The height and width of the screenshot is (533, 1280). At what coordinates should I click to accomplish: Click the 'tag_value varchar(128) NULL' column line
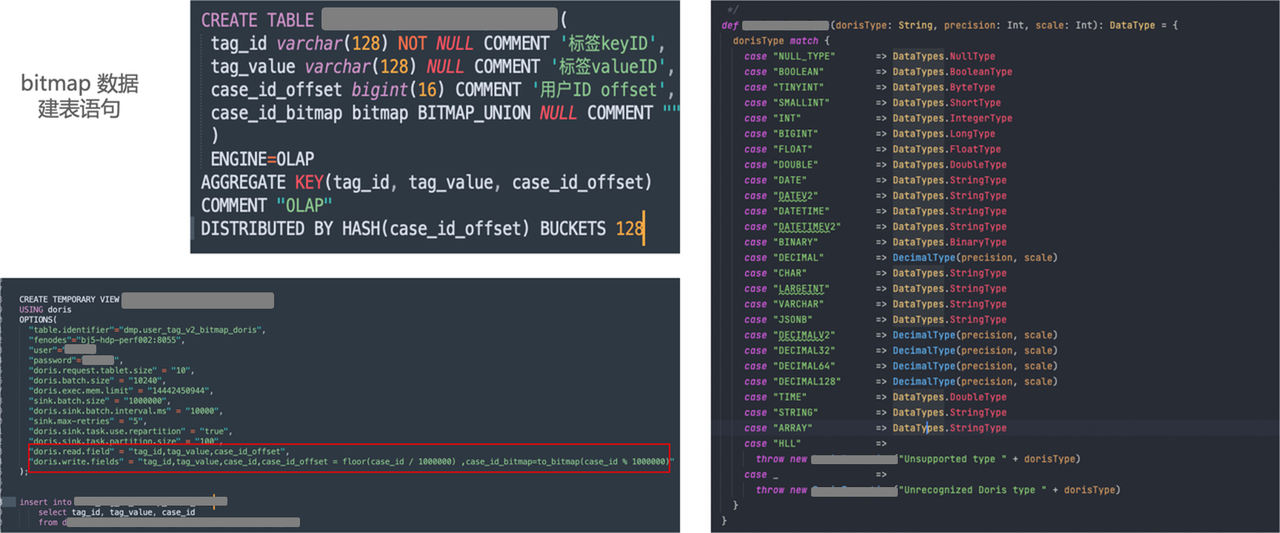(444, 66)
